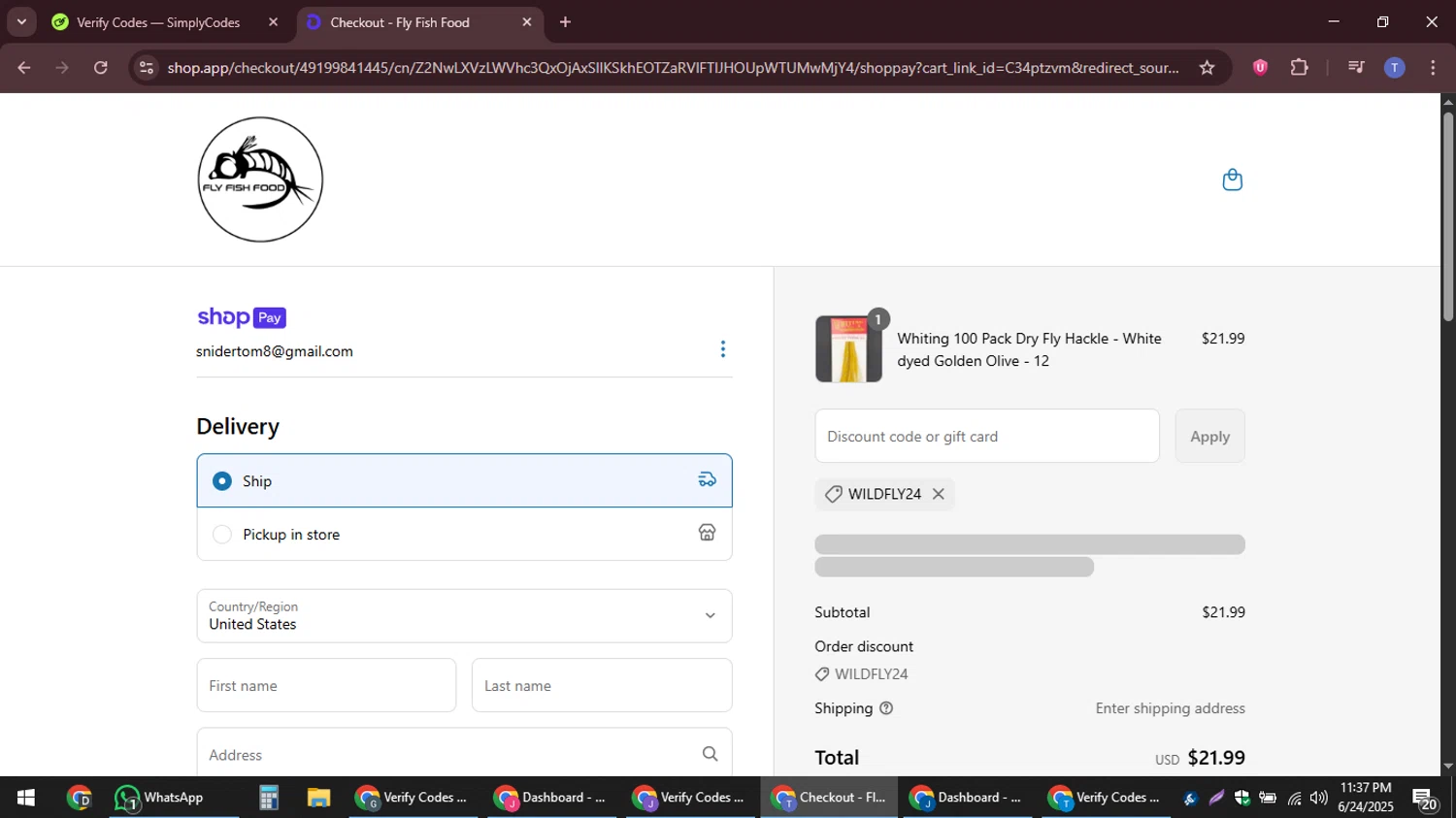Image resolution: width=1456 pixels, height=818 pixels.
Task: View site information icon in address bar
Action: (x=147, y=67)
